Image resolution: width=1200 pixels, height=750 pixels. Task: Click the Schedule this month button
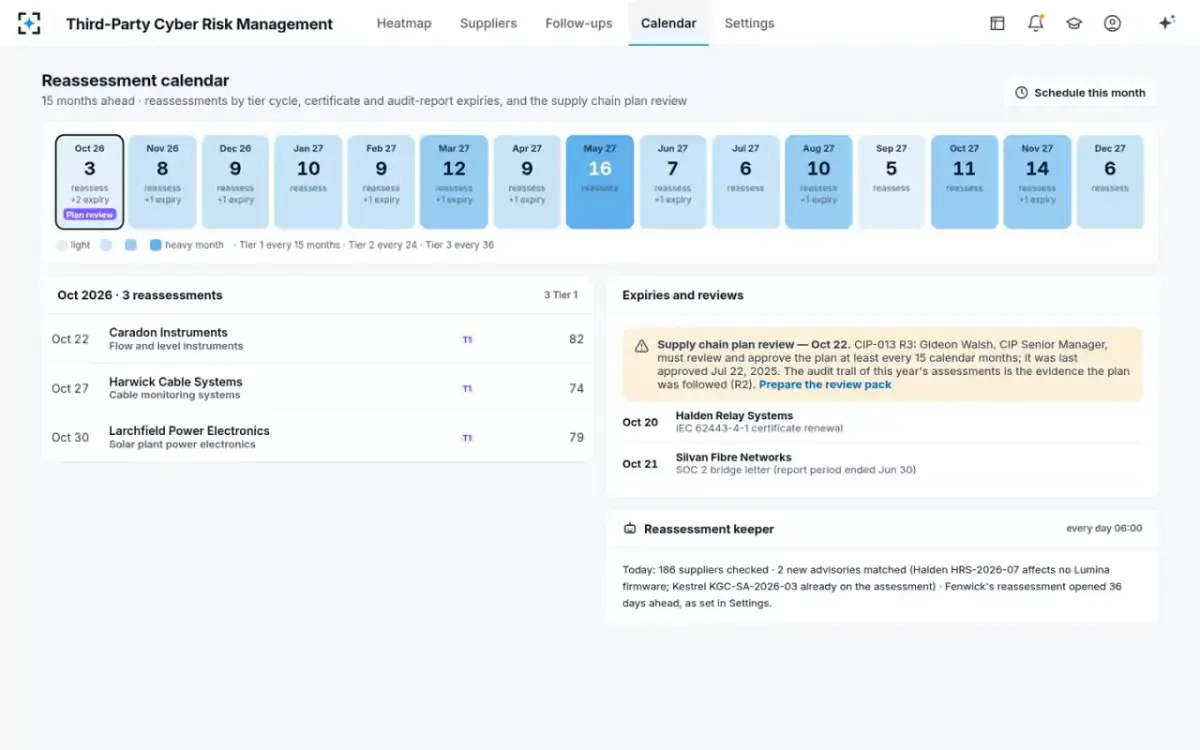point(1080,93)
